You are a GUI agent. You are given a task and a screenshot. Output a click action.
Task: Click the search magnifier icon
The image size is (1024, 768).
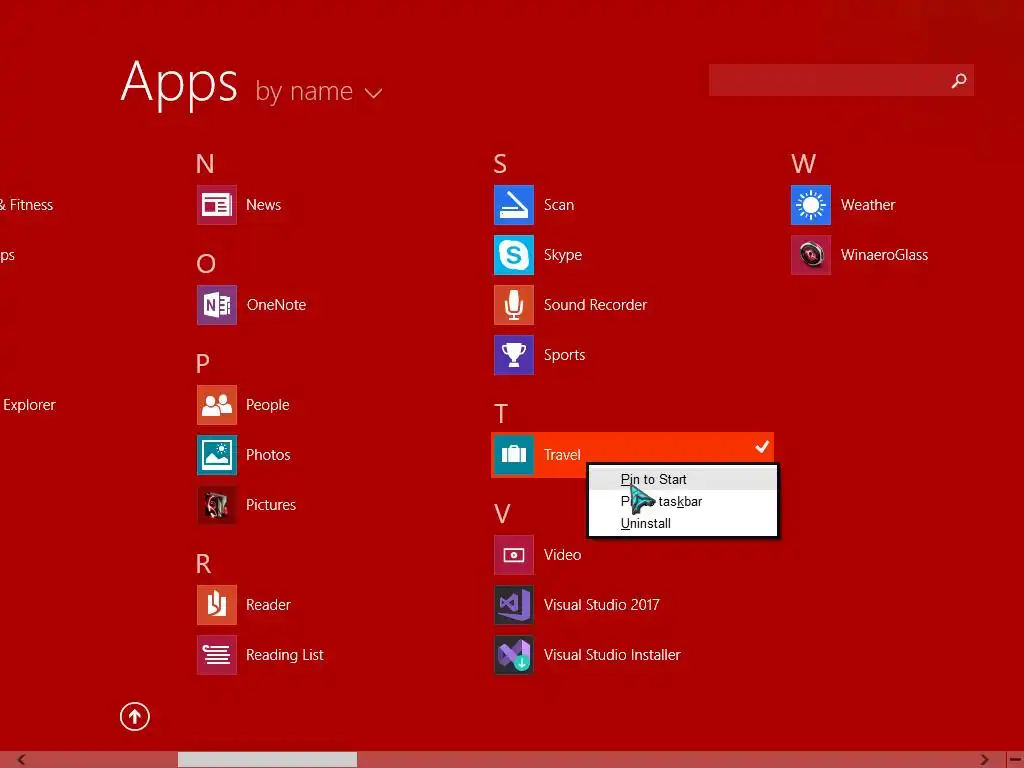(x=959, y=80)
